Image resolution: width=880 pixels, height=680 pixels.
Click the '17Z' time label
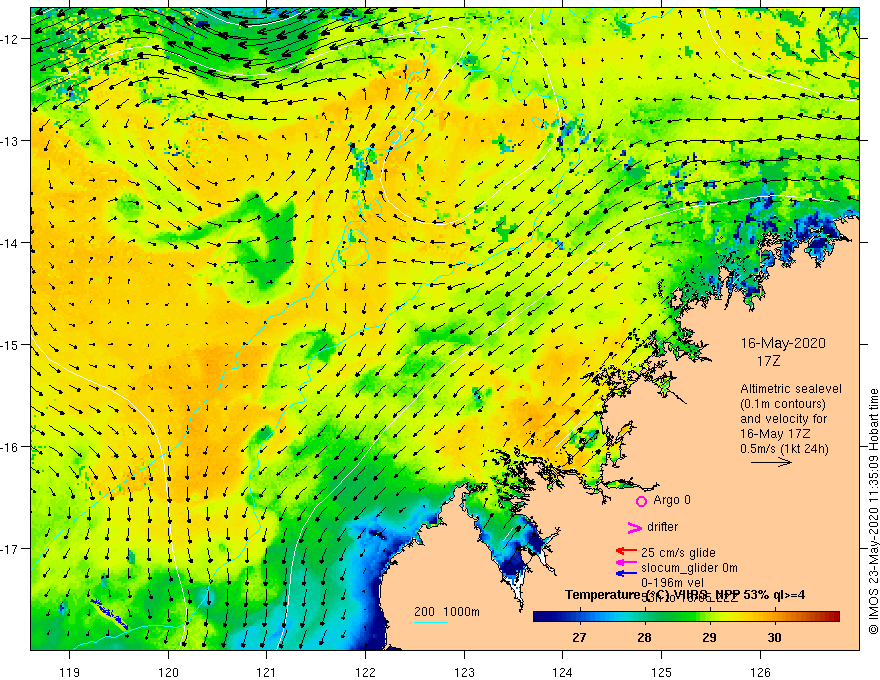point(768,361)
